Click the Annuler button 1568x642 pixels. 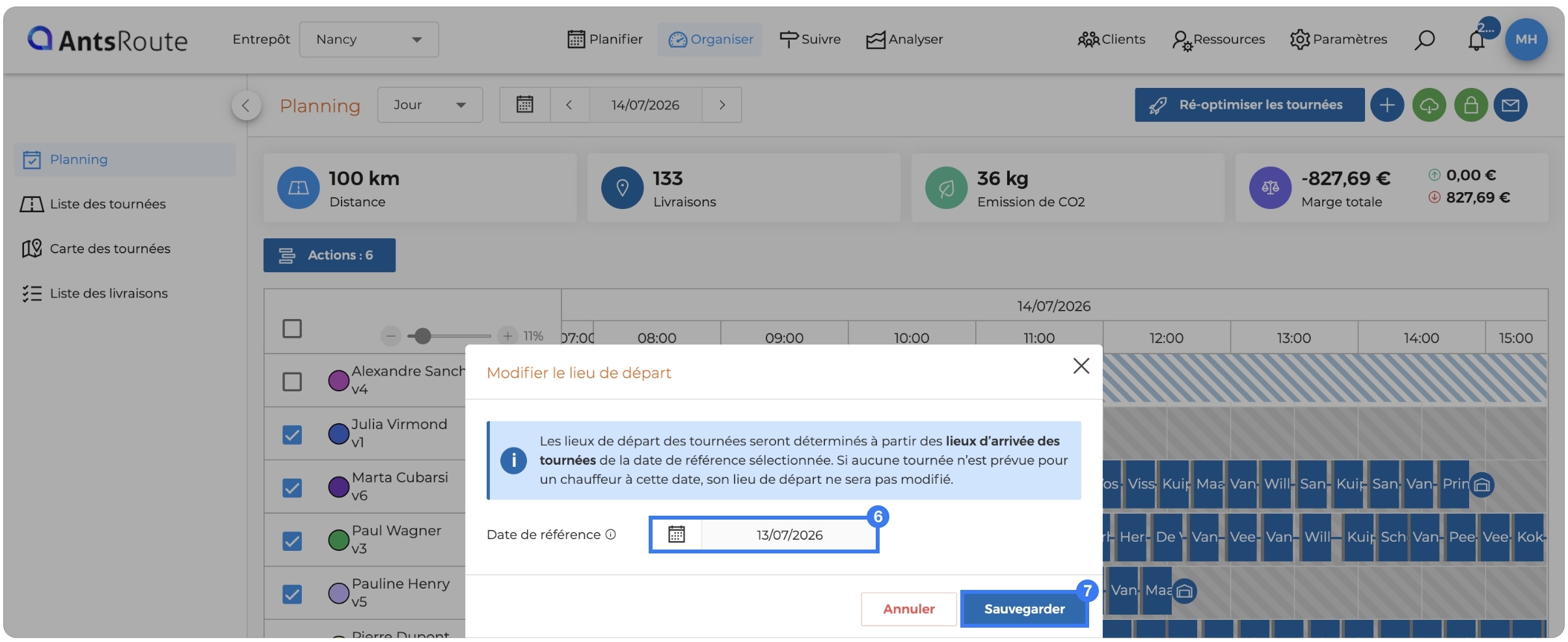(908, 609)
